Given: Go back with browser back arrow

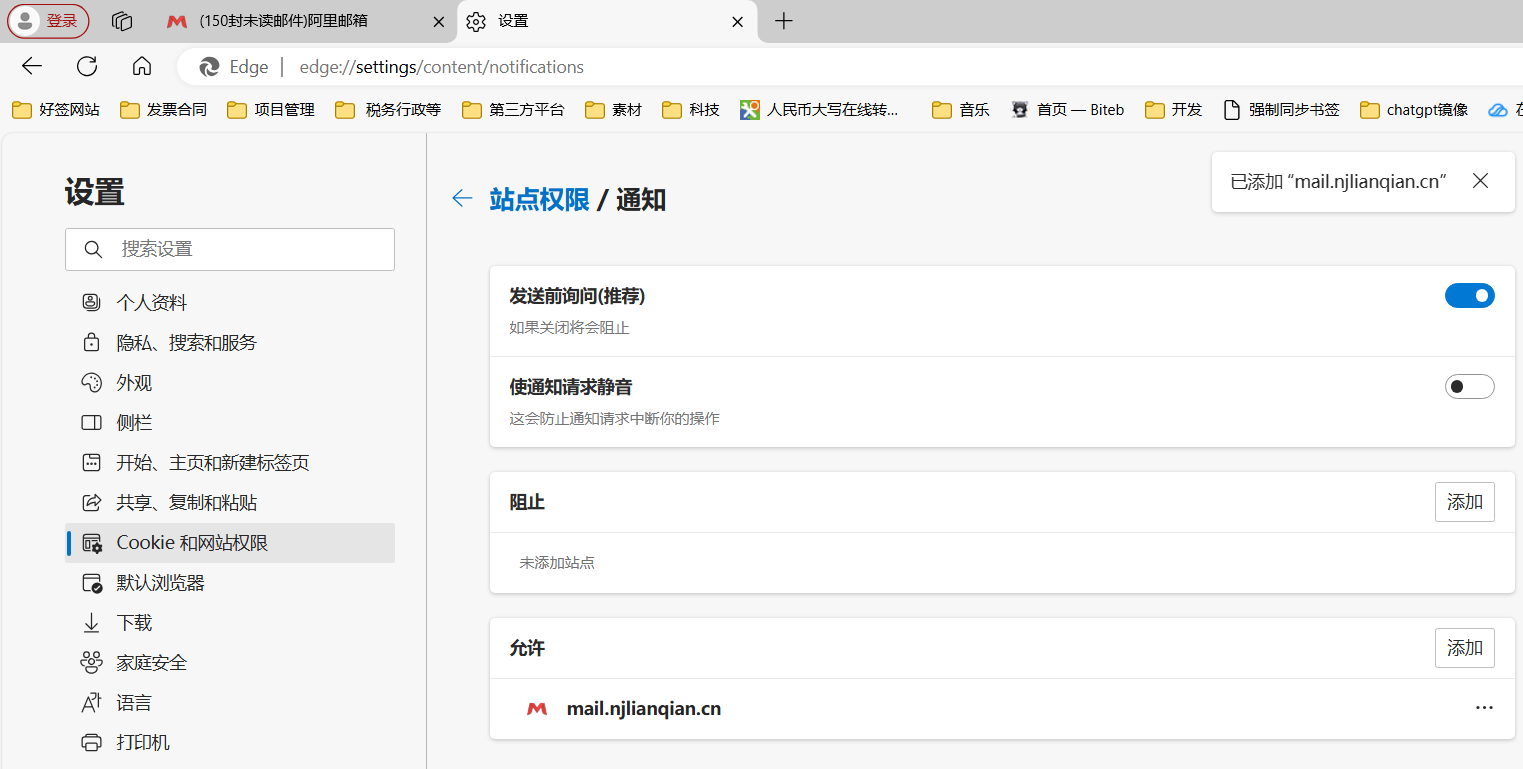Looking at the screenshot, I should [x=32, y=66].
